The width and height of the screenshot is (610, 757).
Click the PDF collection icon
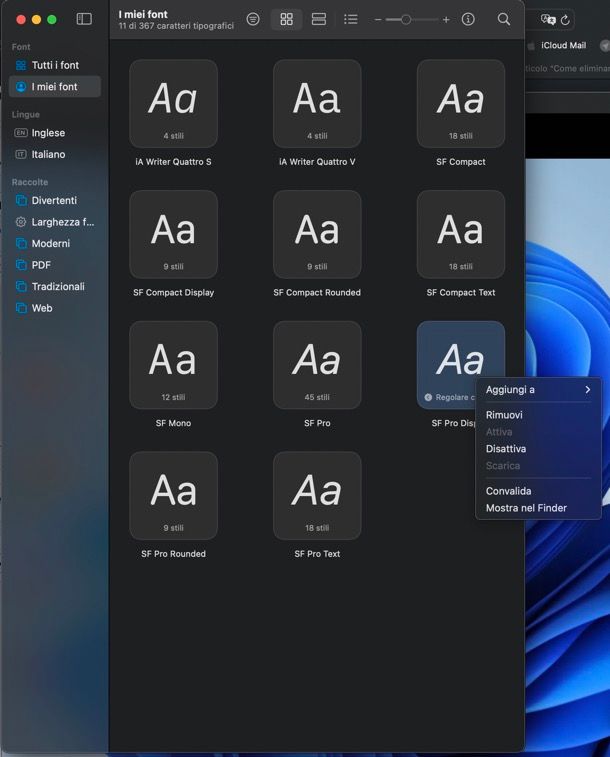tap(21, 265)
